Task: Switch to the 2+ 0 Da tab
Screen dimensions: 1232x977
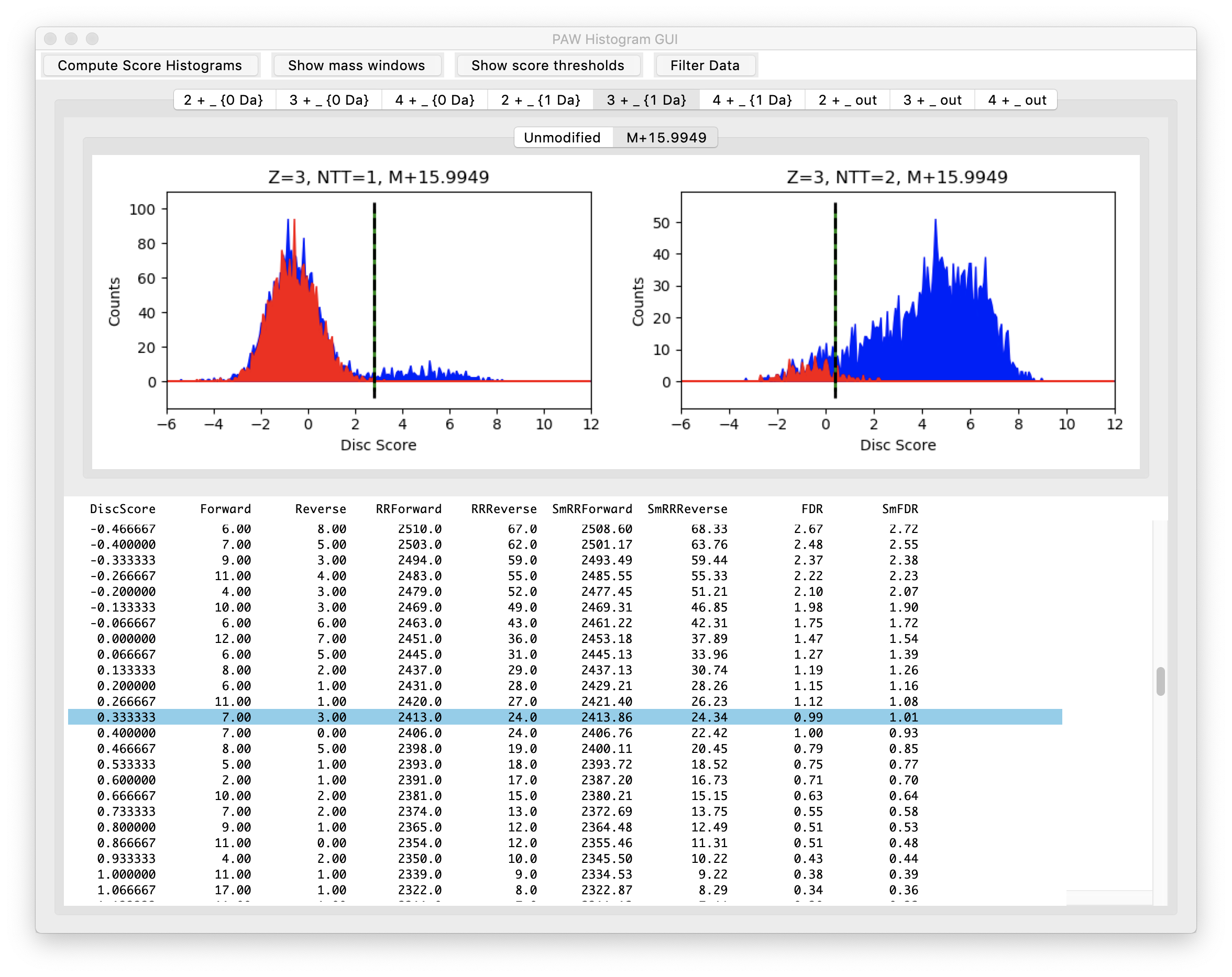Action: point(224,100)
